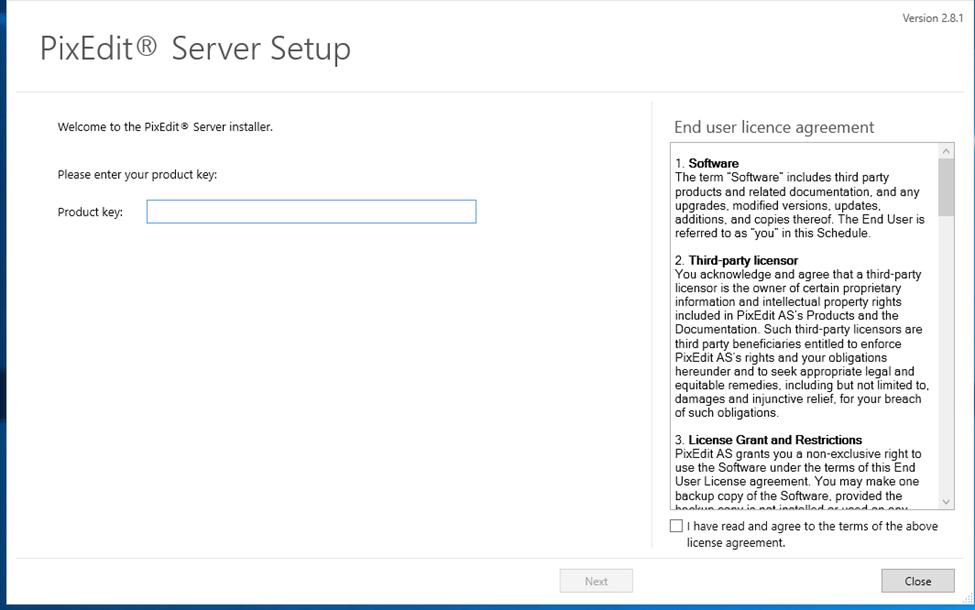Click the 'License Grant and Restrictions' heading
The height and width of the screenshot is (610, 975).
(x=775, y=440)
